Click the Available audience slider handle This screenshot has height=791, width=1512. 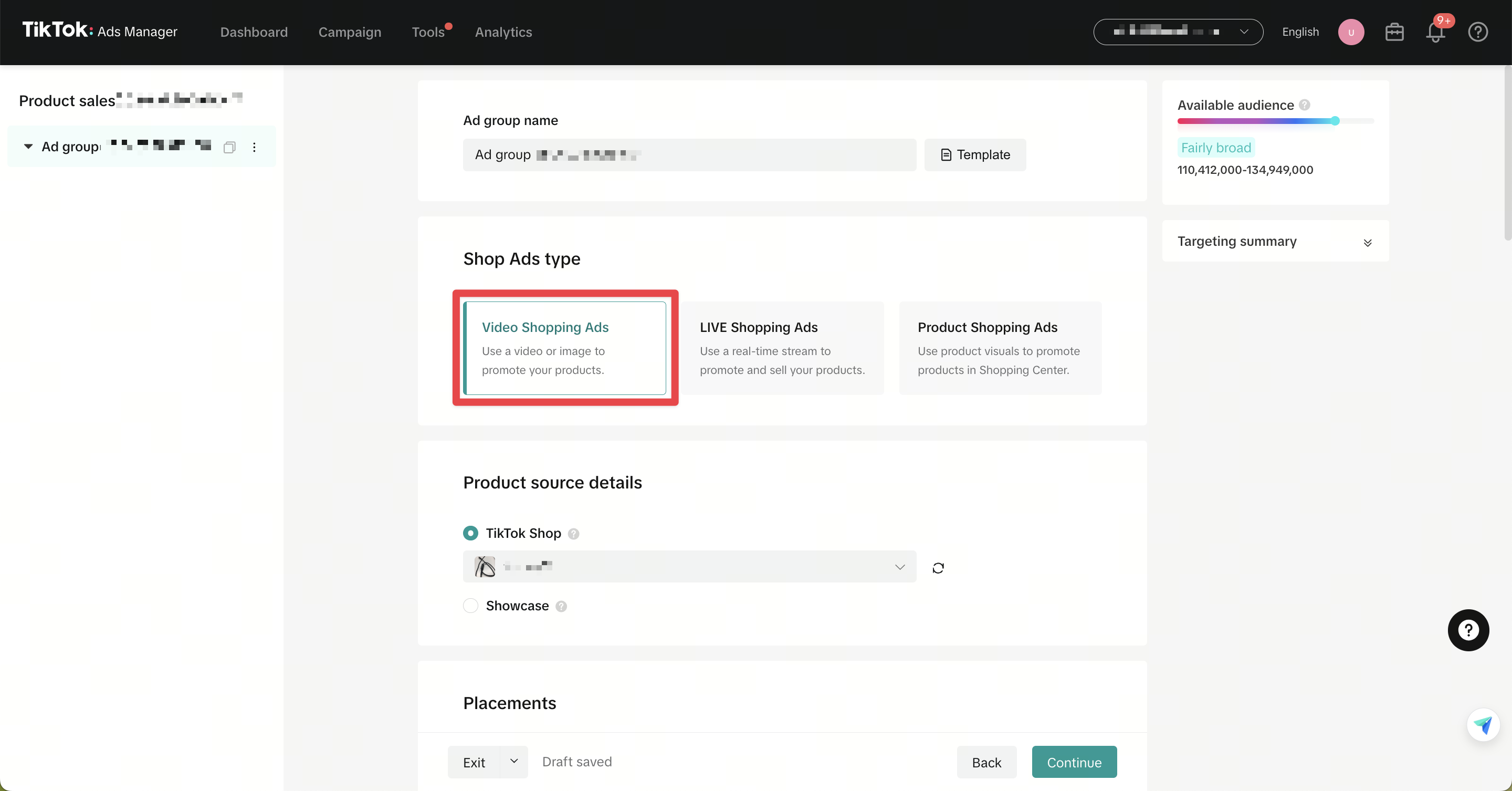[x=1335, y=121]
